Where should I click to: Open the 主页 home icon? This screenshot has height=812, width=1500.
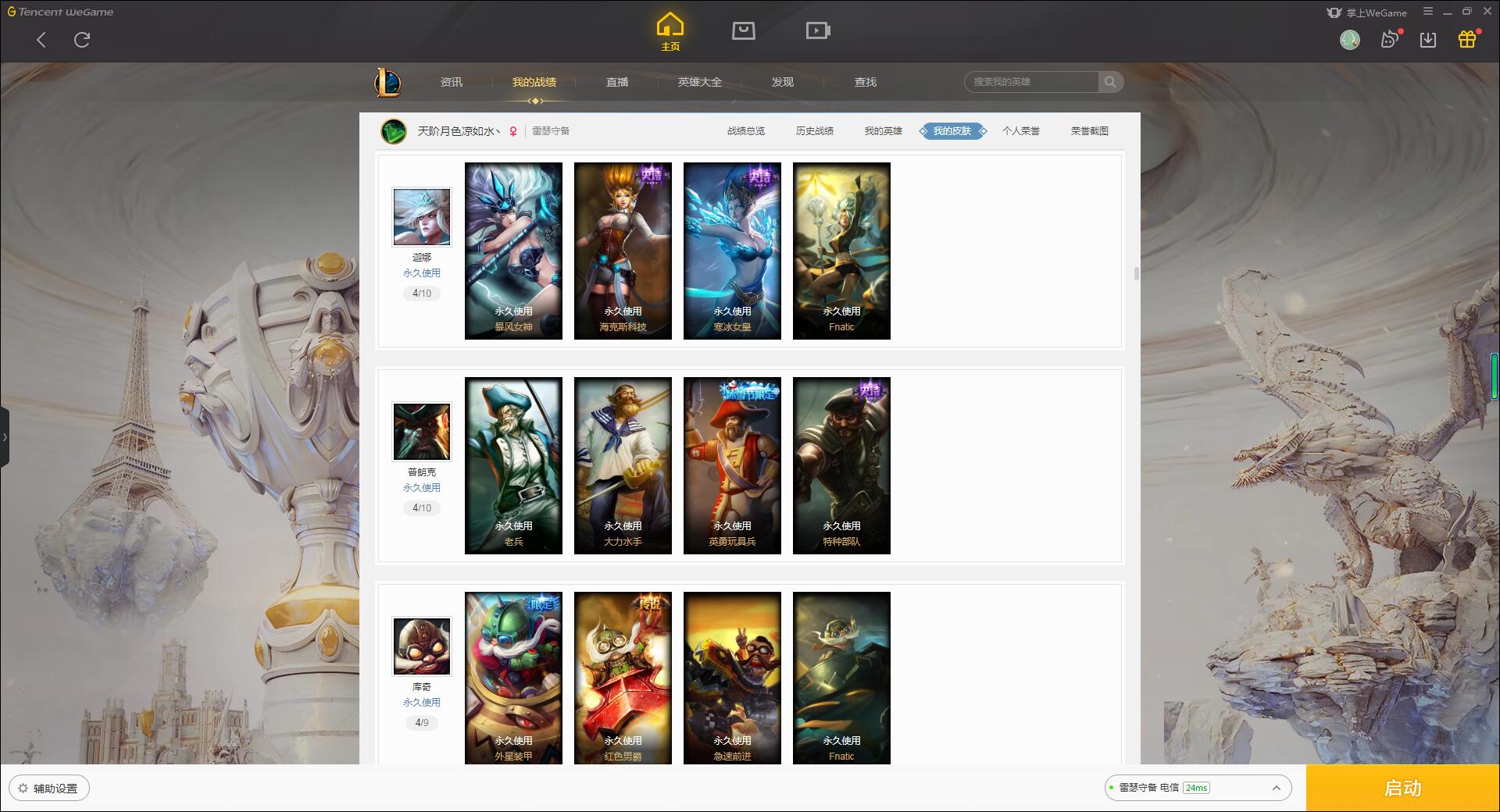tap(670, 32)
